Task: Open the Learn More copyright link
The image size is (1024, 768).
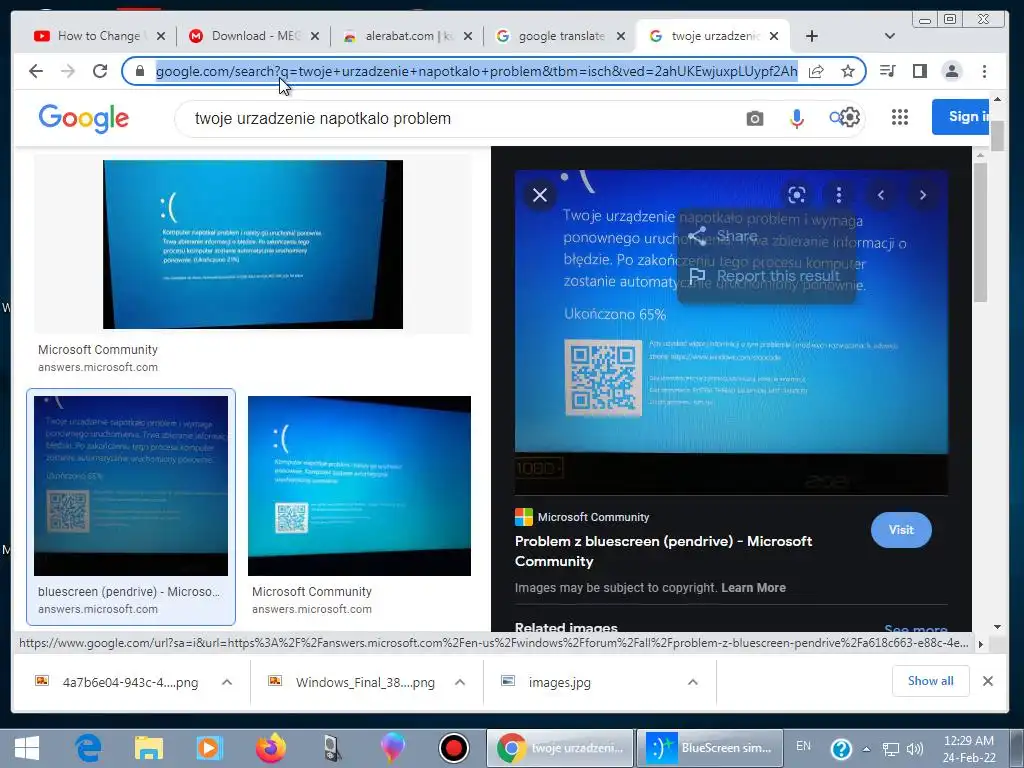Action: (x=753, y=588)
